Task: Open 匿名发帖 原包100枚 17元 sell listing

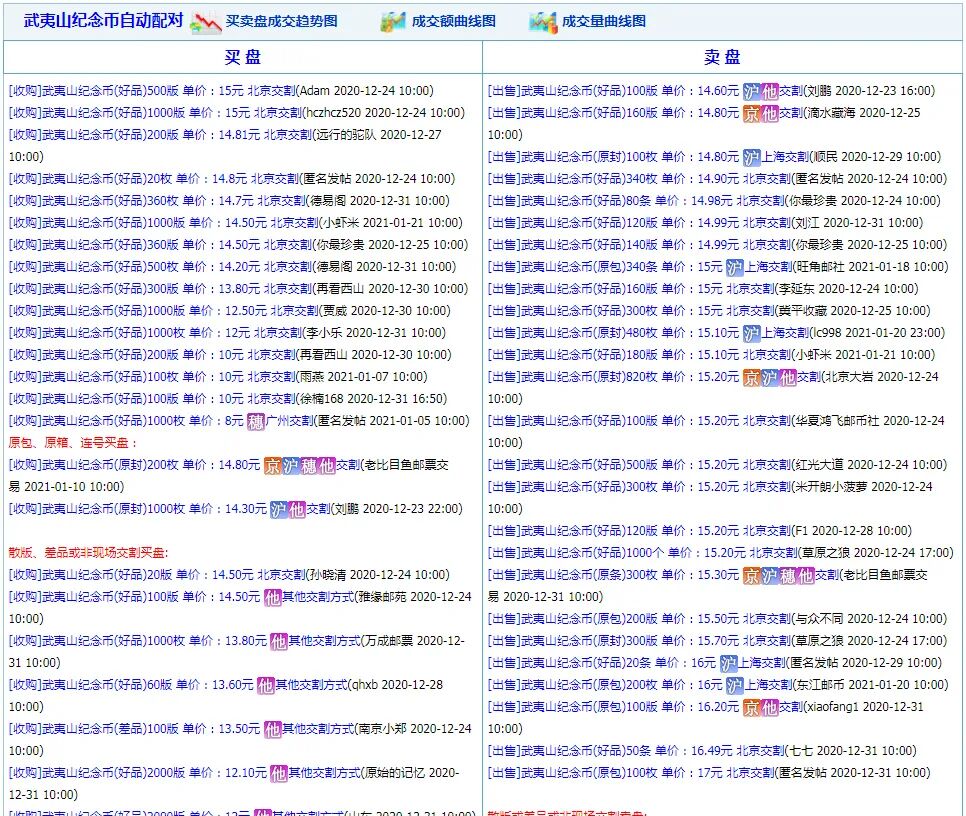Action: pos(708,773)
